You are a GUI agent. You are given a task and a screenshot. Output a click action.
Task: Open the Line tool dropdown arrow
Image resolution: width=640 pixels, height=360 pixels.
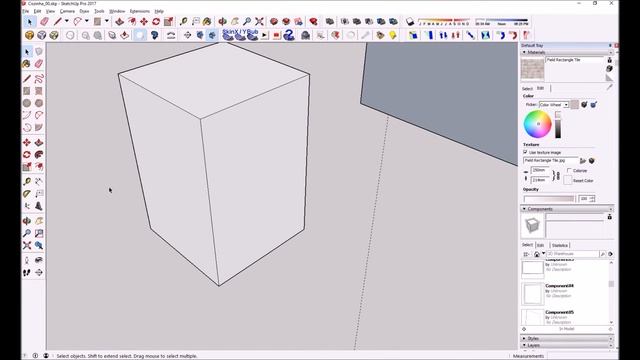point(67,21)
